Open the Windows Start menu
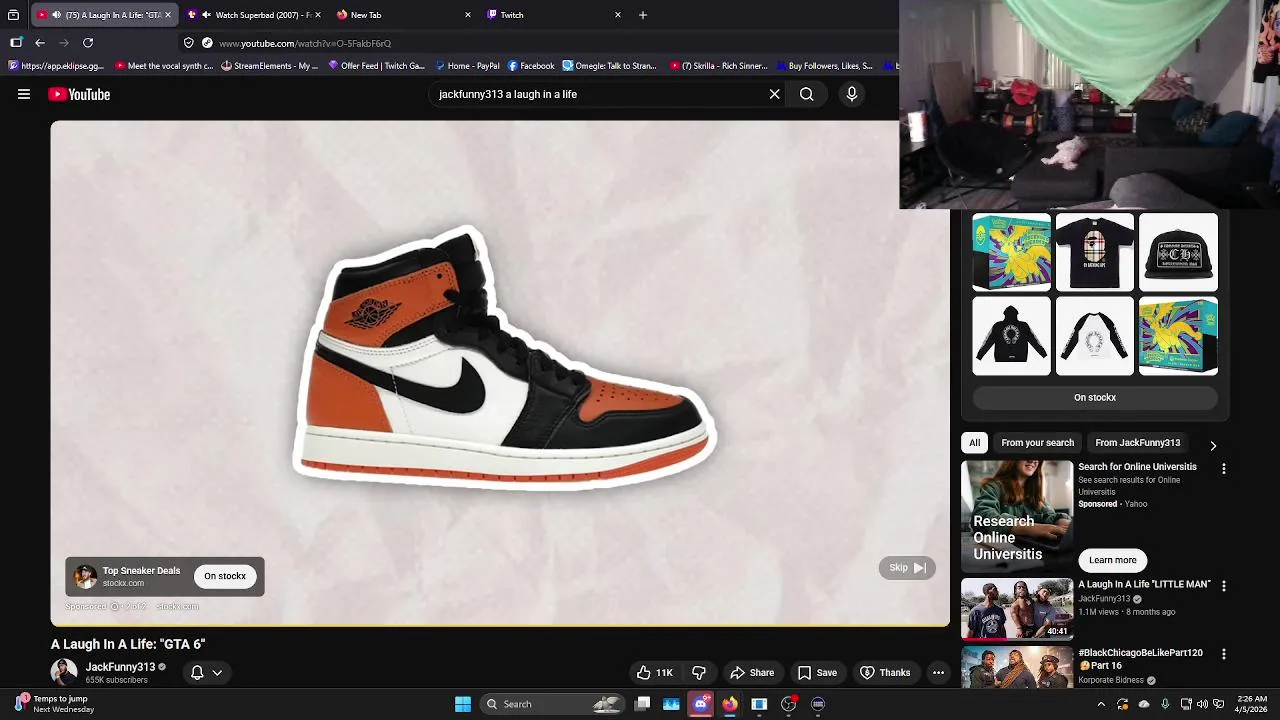1280x720 pixels. [x=463, y=704]
